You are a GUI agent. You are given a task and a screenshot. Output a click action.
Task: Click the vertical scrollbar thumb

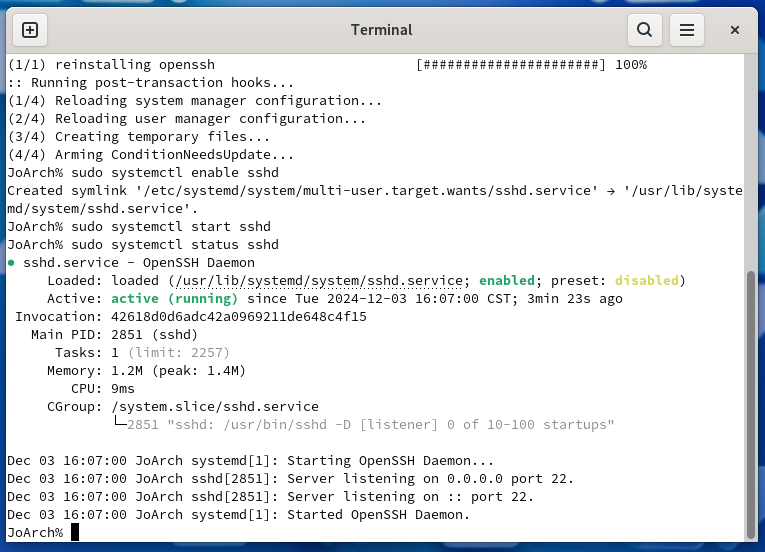(751, 400)
